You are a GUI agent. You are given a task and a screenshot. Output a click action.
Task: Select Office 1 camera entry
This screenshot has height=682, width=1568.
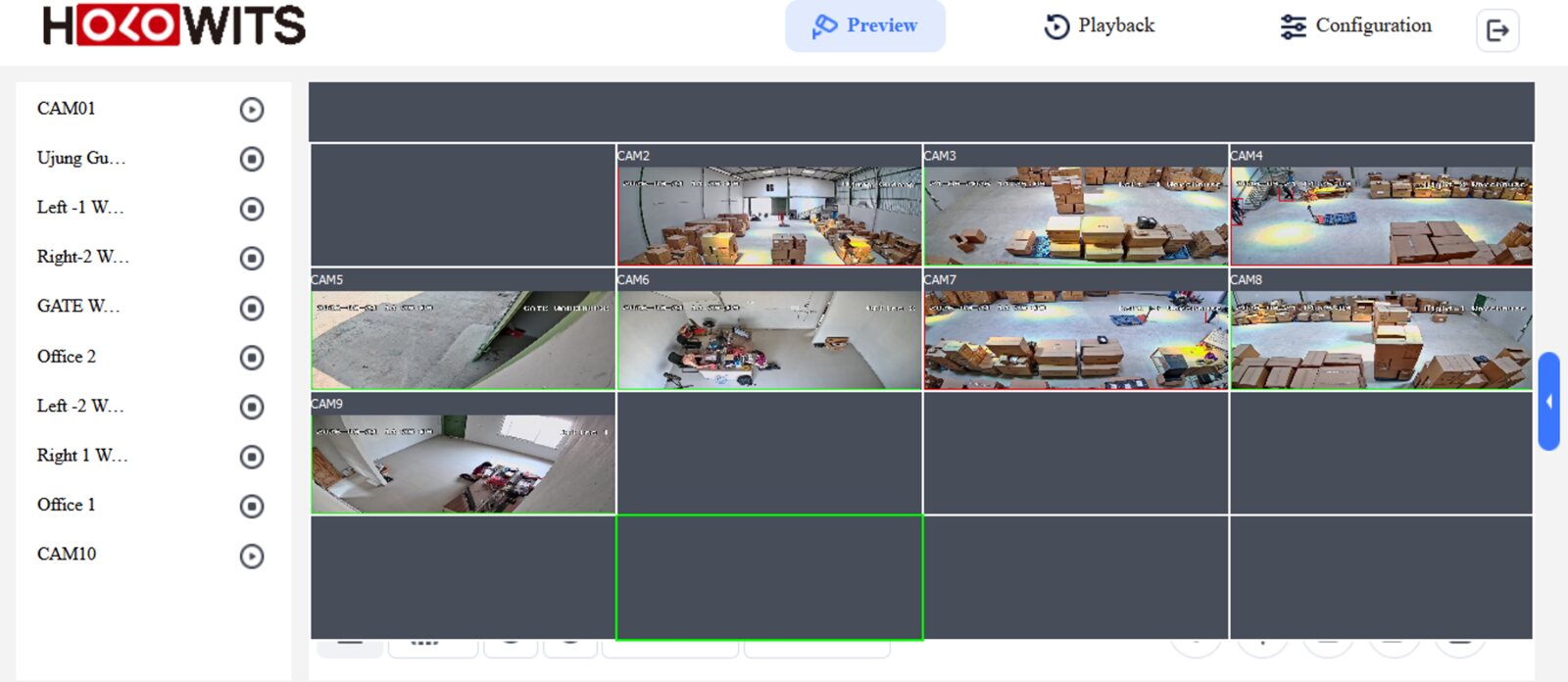pos(67,505)
